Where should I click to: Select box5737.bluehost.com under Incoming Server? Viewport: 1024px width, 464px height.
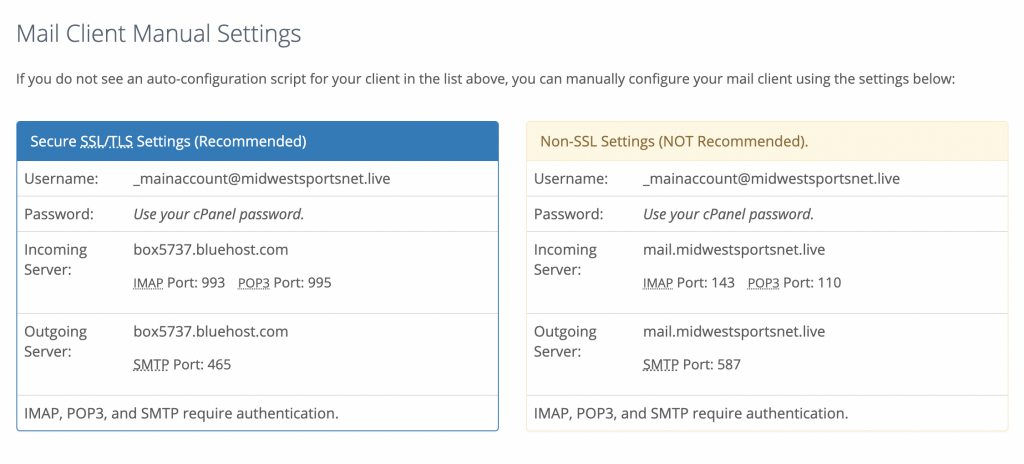pos(210,250)
